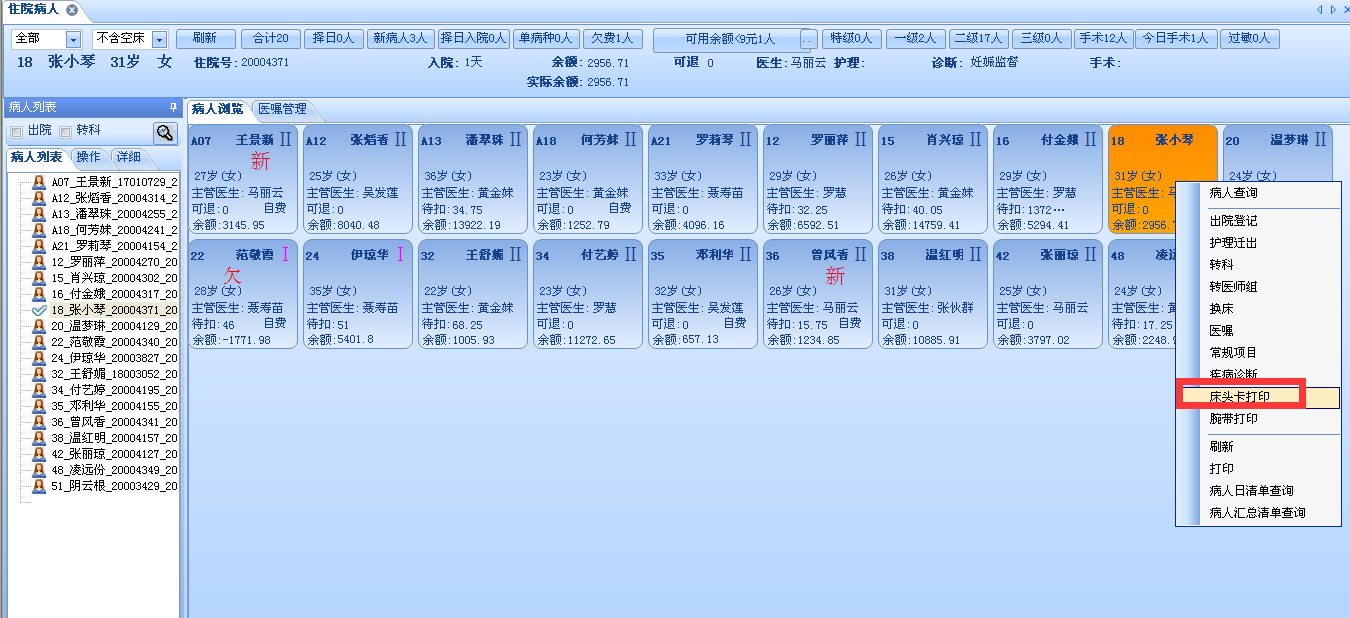Select bed card 22 范敬霞
The width and height of the screenshot is (1350, 618).
point(243,294)
